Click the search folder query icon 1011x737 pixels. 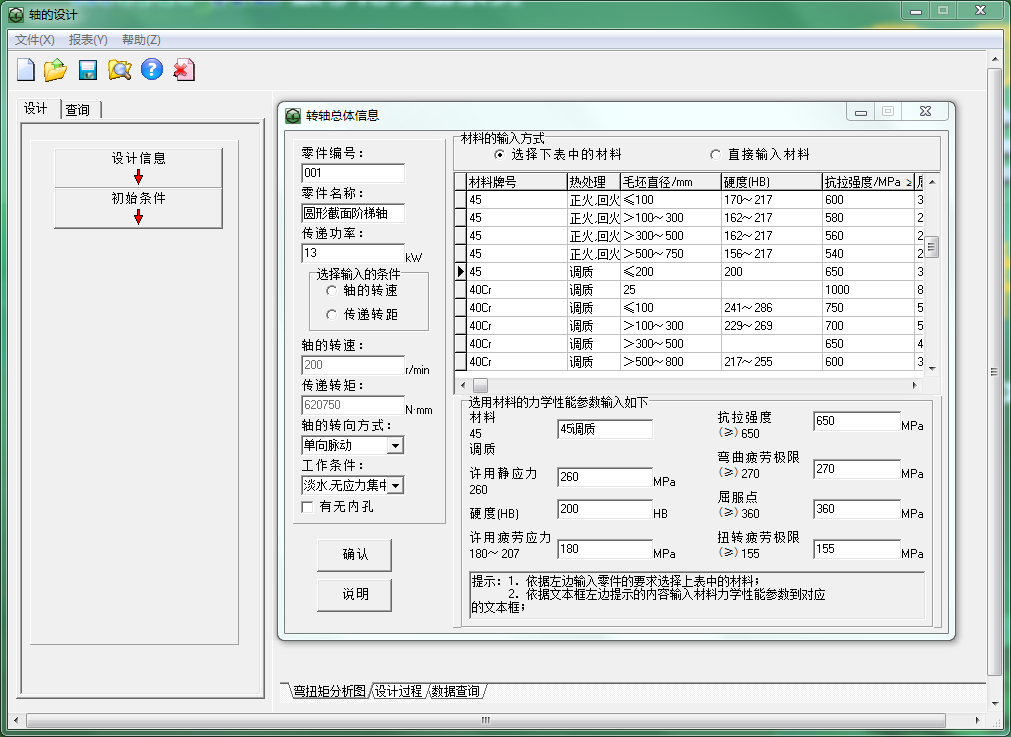120,70
